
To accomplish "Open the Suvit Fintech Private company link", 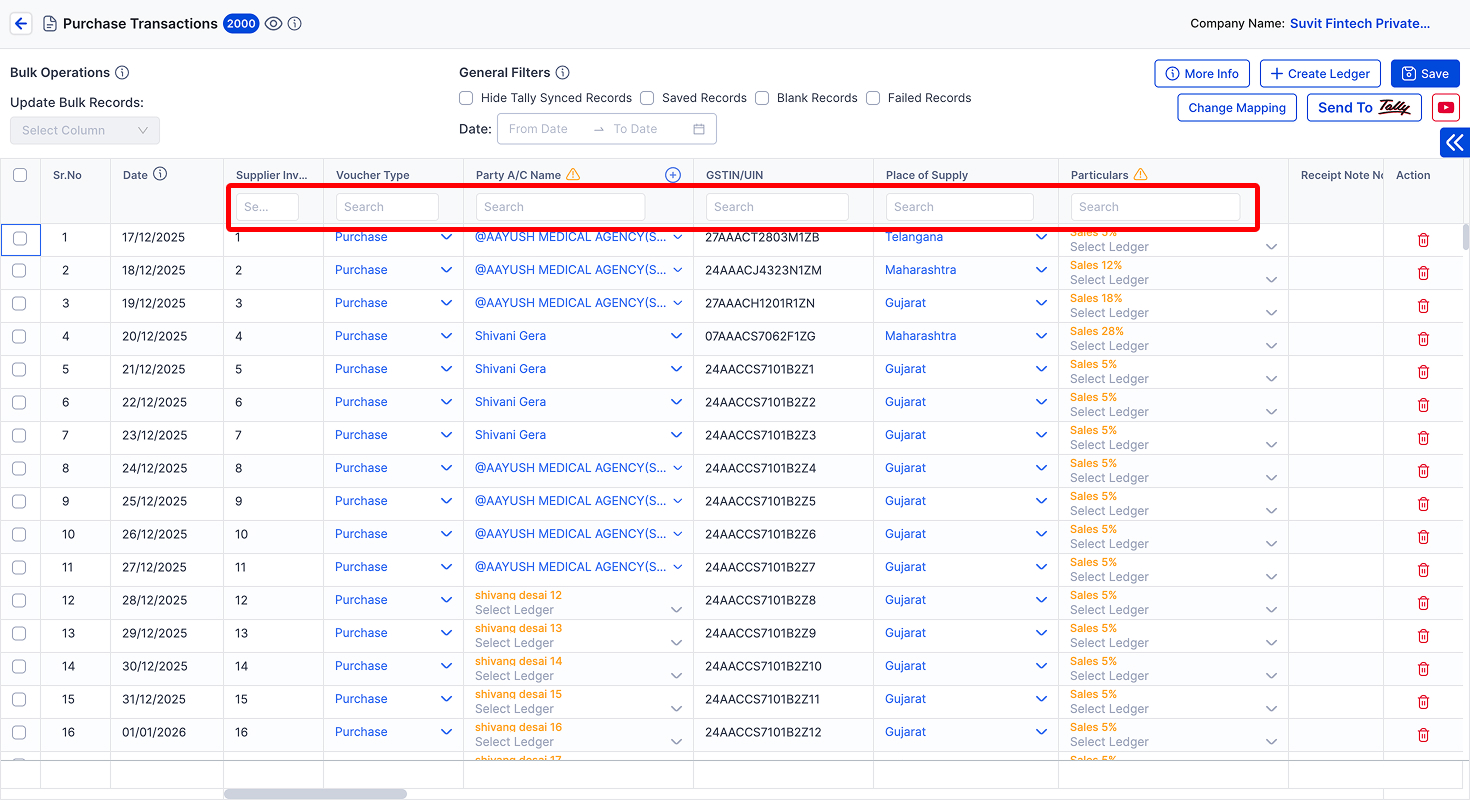I will 1360,23.
